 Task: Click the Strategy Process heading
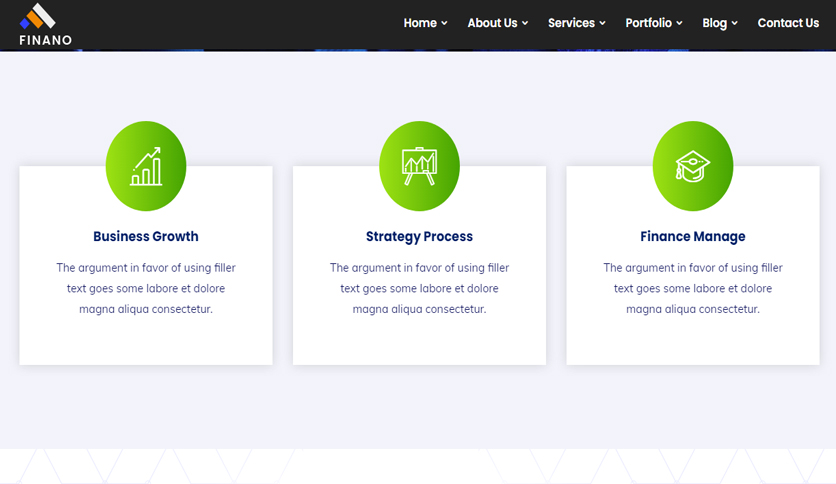[x=419, y=236]
